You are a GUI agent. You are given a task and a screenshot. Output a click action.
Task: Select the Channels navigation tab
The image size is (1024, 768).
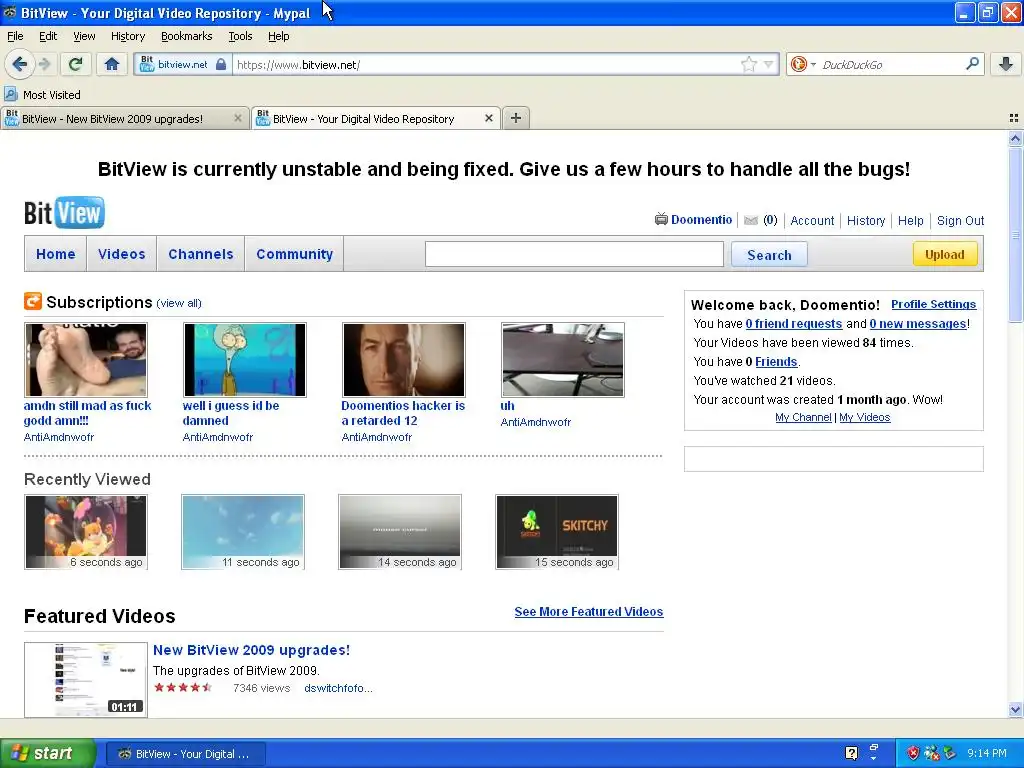(200, 254)
